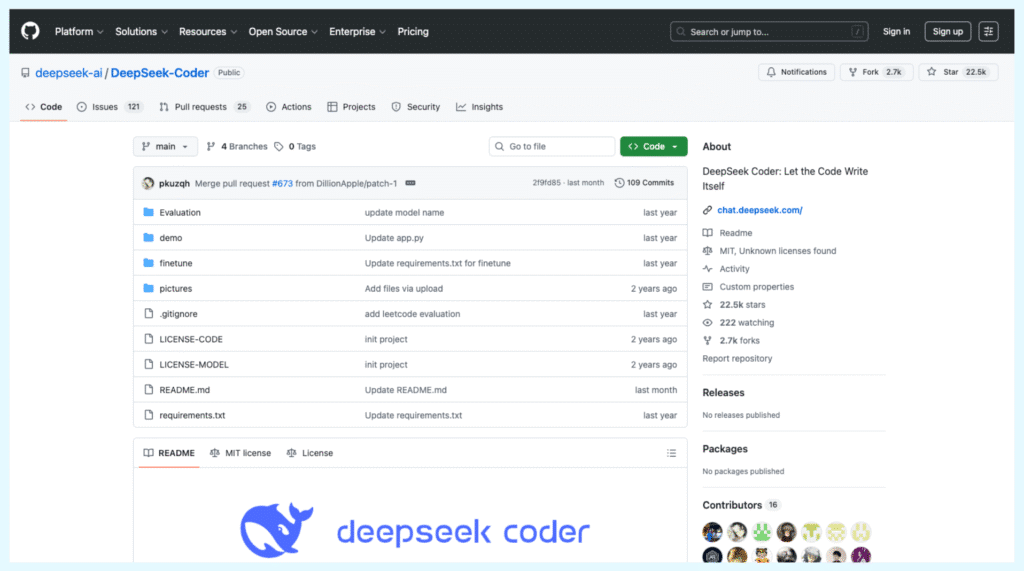Open the main branch selector dropdown
This screenshot has height=571, width=1024.
[165, 146]
